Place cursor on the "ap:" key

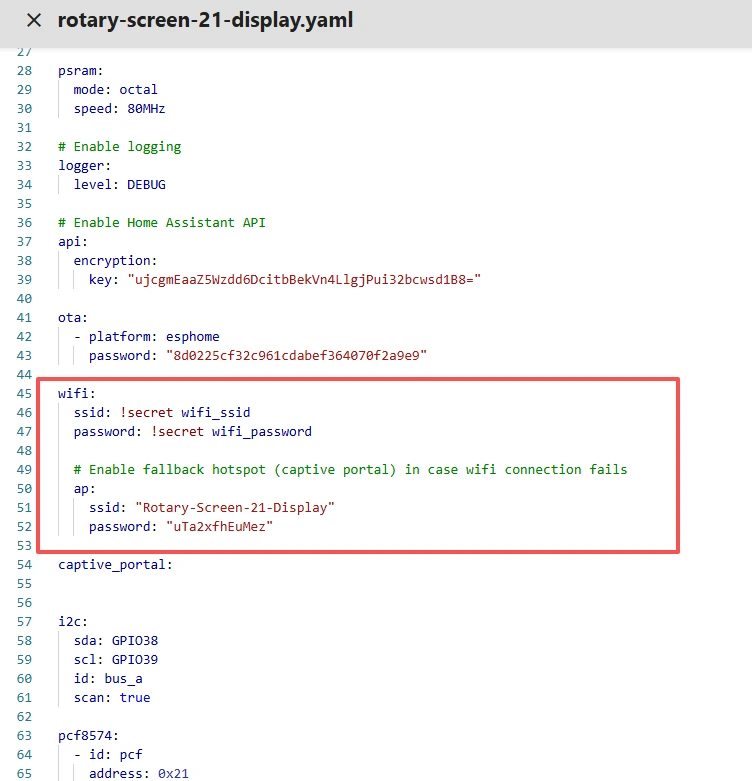click(84, 489)
